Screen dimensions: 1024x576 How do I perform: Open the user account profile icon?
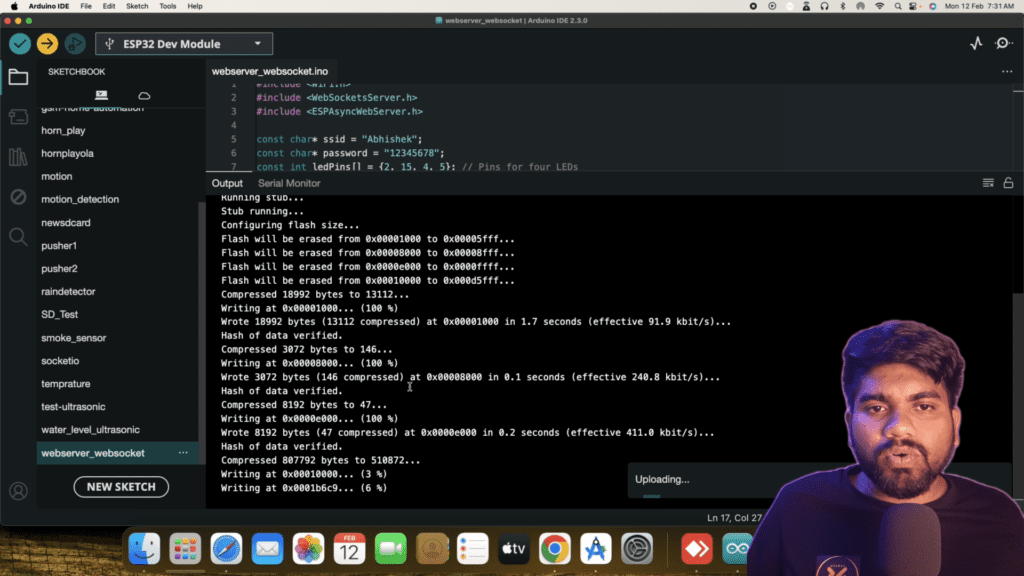pos(18,490)
